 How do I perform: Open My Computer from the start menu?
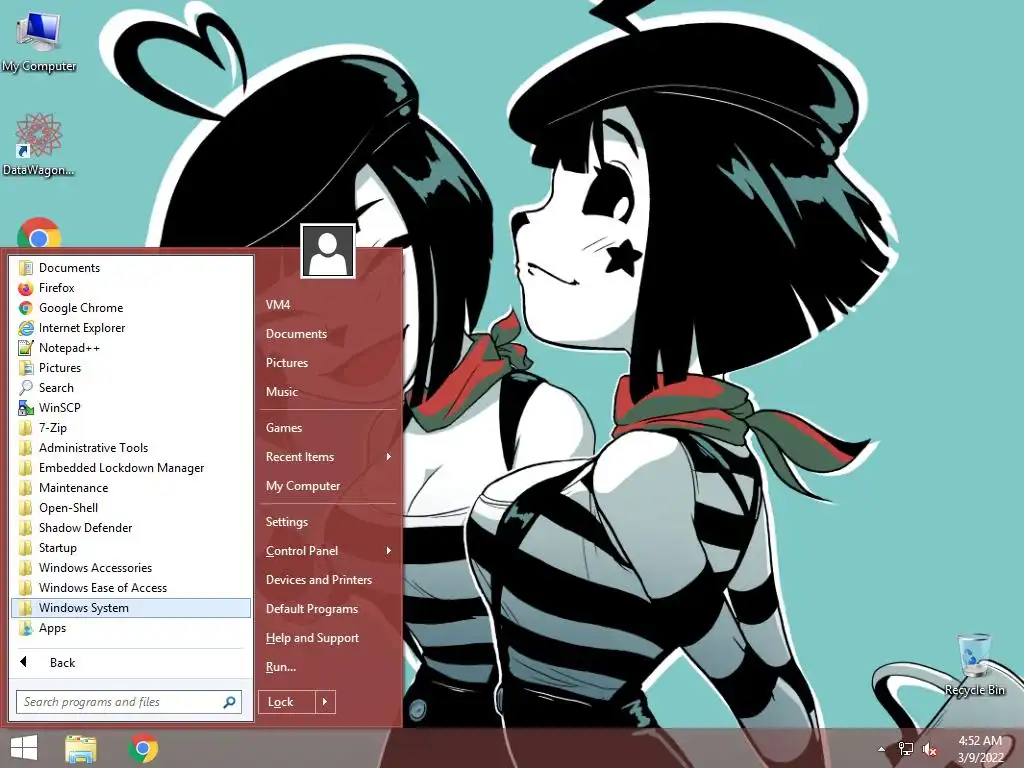(328, 486)
